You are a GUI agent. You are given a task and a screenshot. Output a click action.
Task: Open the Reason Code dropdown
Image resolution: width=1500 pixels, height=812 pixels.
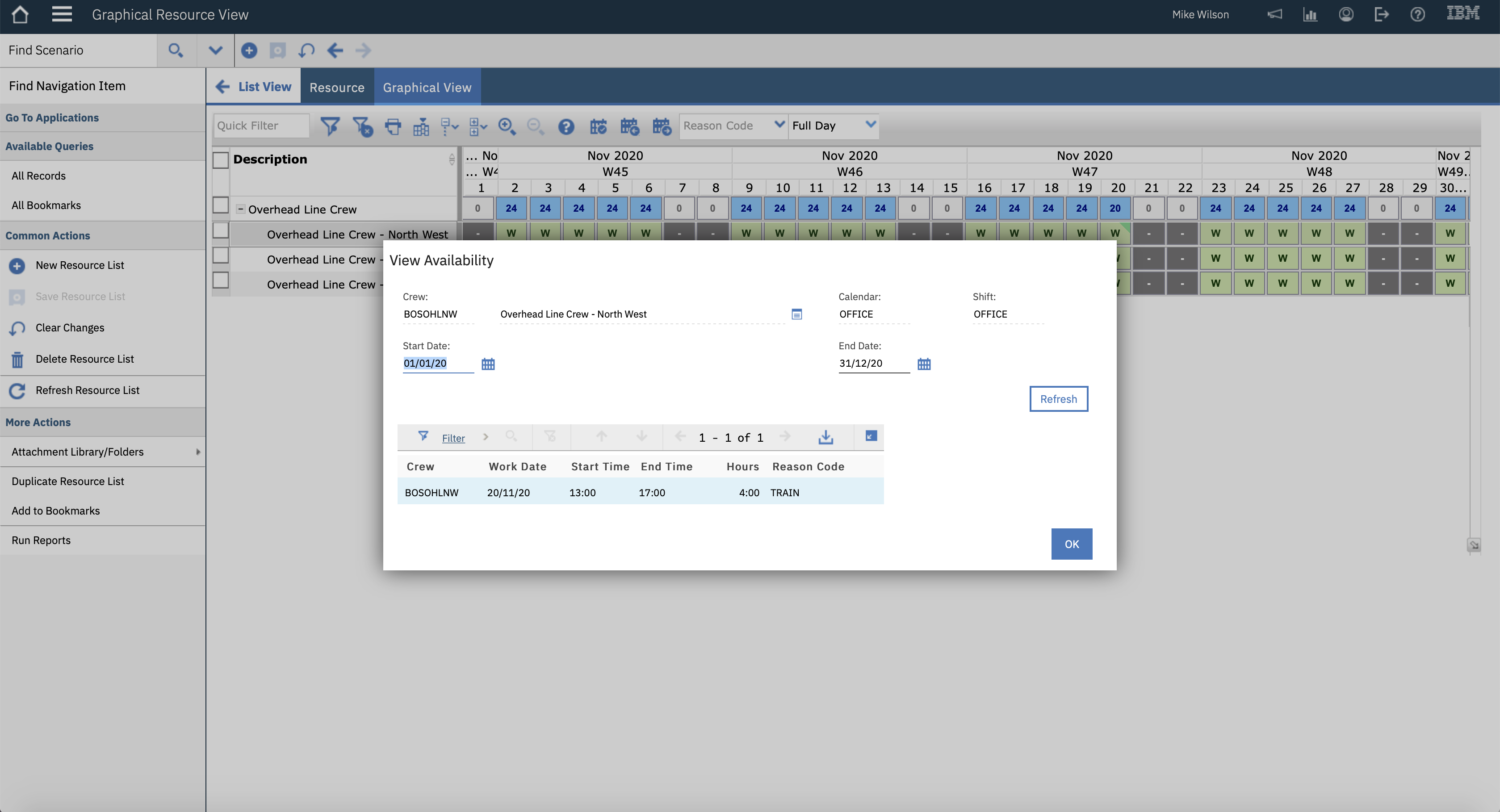733,125
